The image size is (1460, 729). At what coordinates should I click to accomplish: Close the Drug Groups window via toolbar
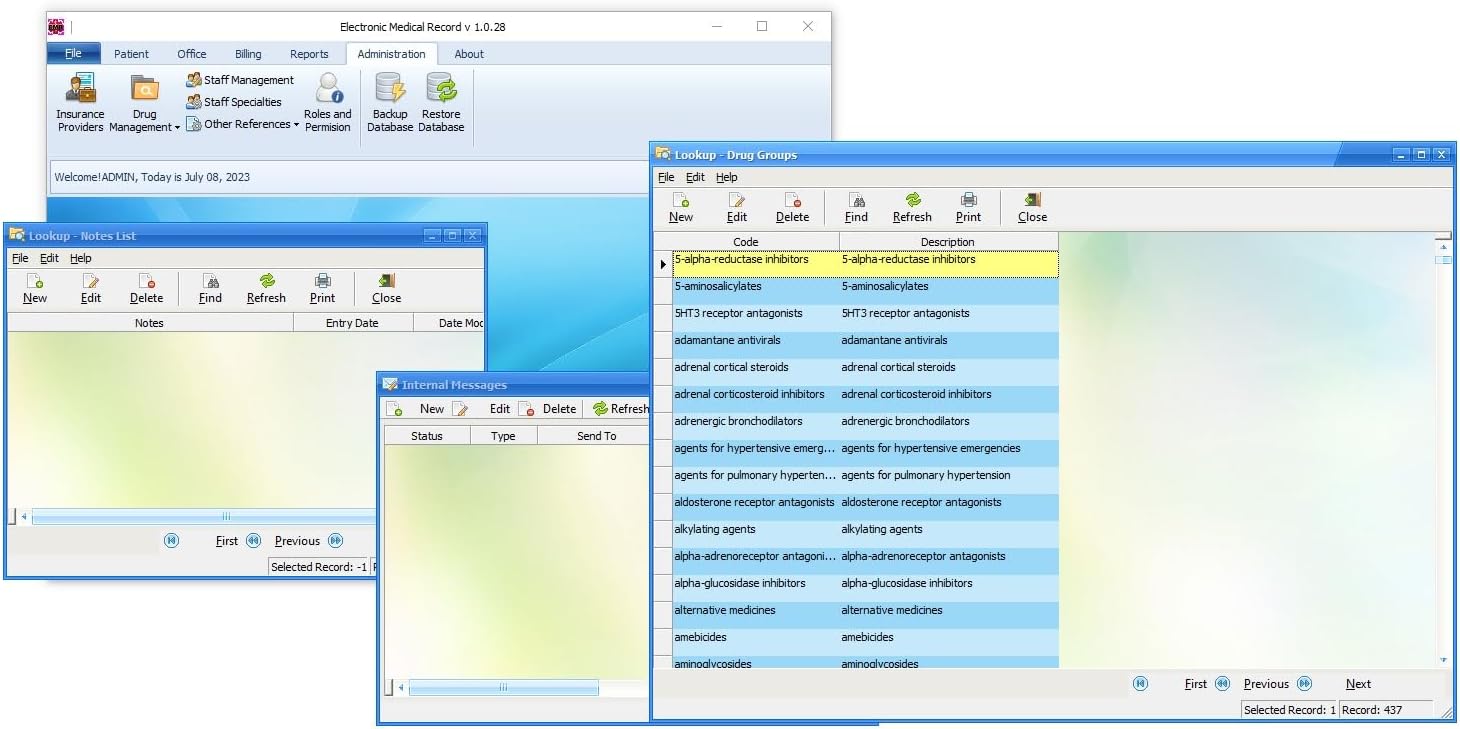point(1030,206)
